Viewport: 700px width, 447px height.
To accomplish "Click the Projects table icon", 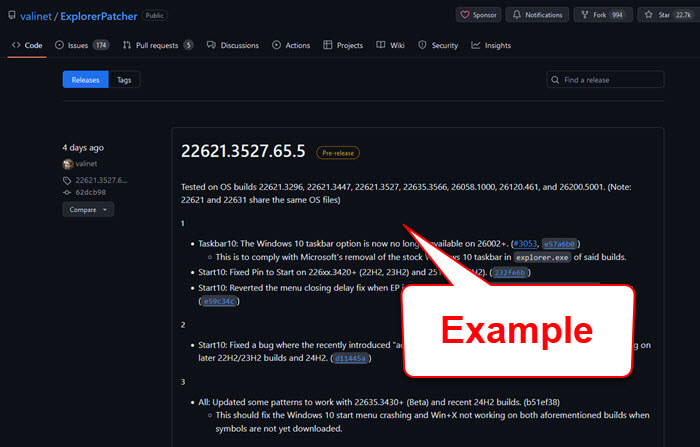I will coord(328,45).
